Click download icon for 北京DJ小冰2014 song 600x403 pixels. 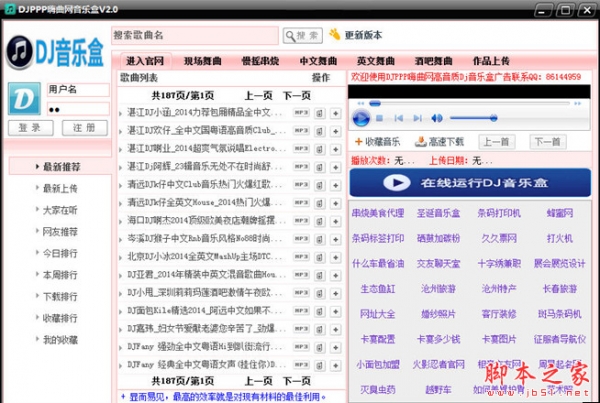(320, 257)
